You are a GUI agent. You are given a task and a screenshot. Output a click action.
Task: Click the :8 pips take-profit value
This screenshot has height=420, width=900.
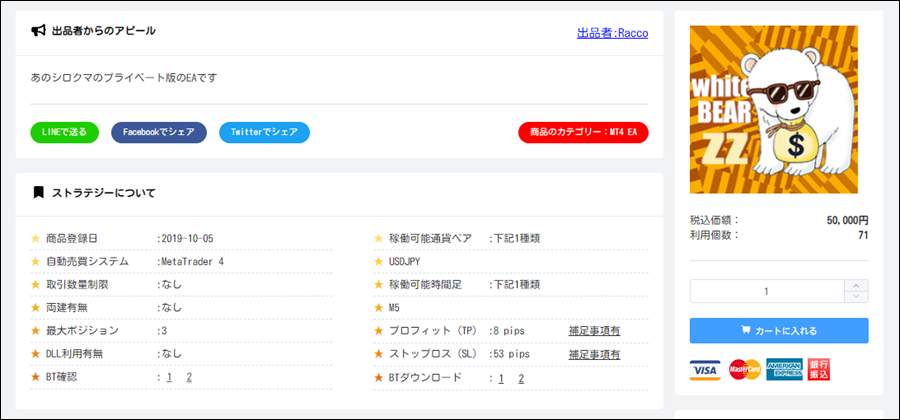506,330
